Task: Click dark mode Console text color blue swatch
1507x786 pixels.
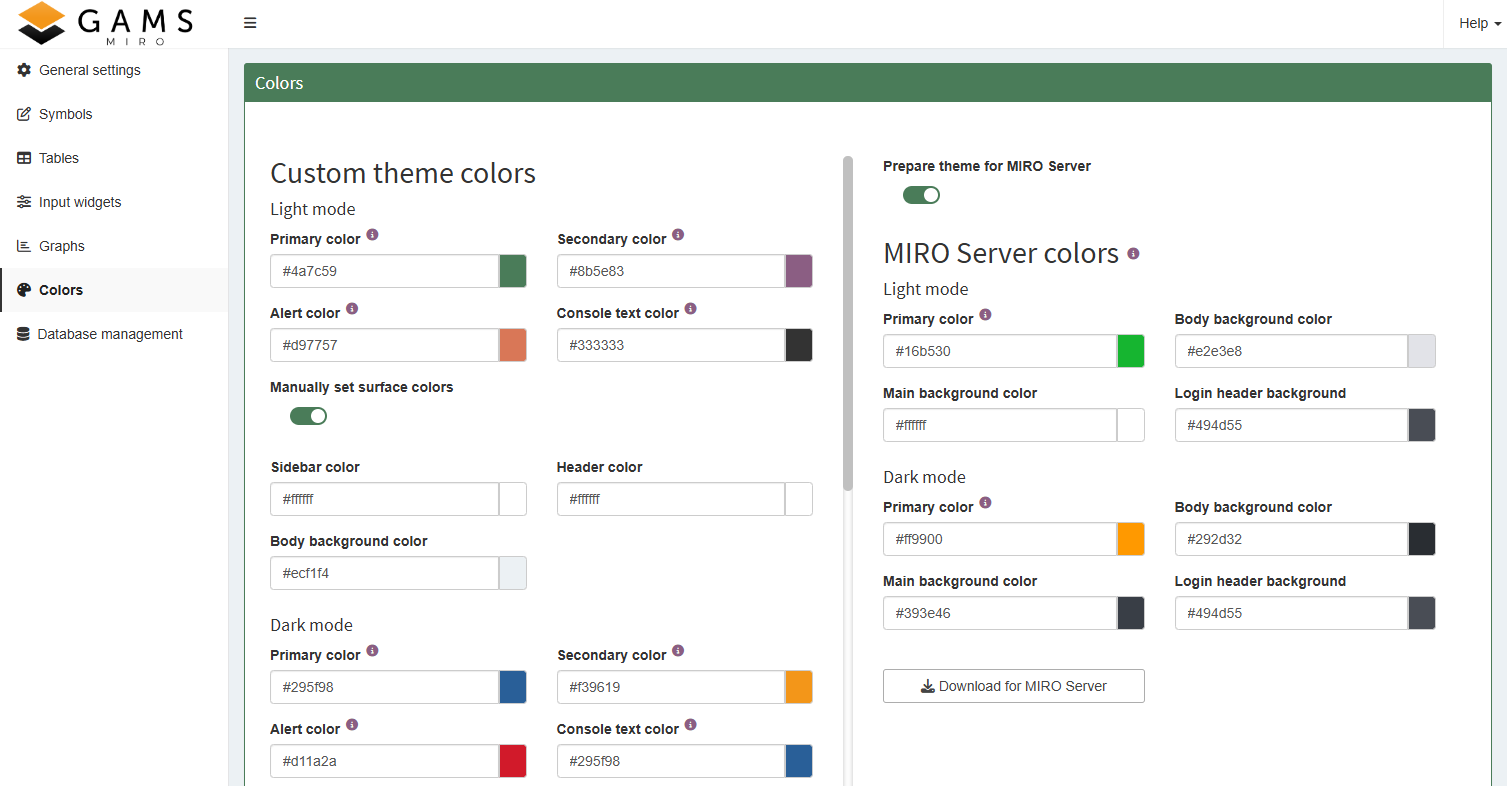Action: tap(799, 761)
